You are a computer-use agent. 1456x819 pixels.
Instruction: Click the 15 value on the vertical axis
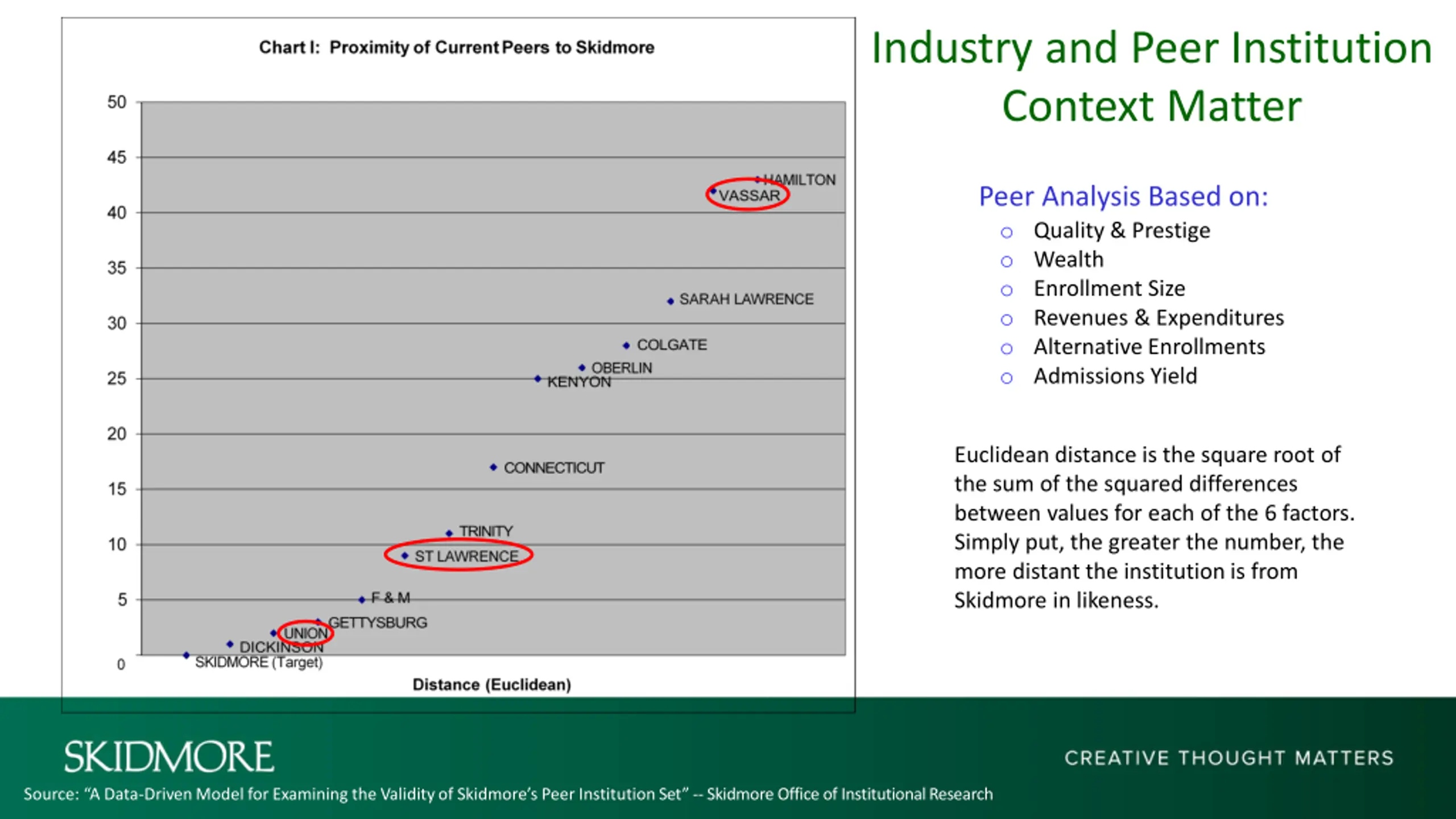(x=117, y=489)
